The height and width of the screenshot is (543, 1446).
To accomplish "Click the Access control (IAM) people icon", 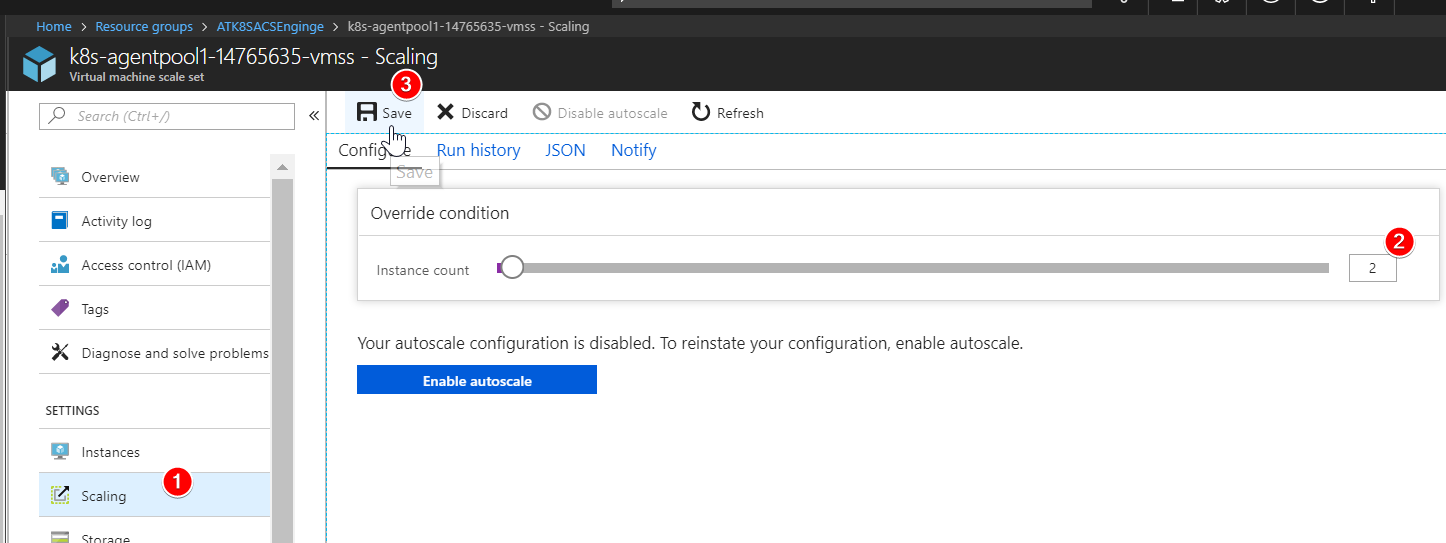I will click(x=60, y=265).
